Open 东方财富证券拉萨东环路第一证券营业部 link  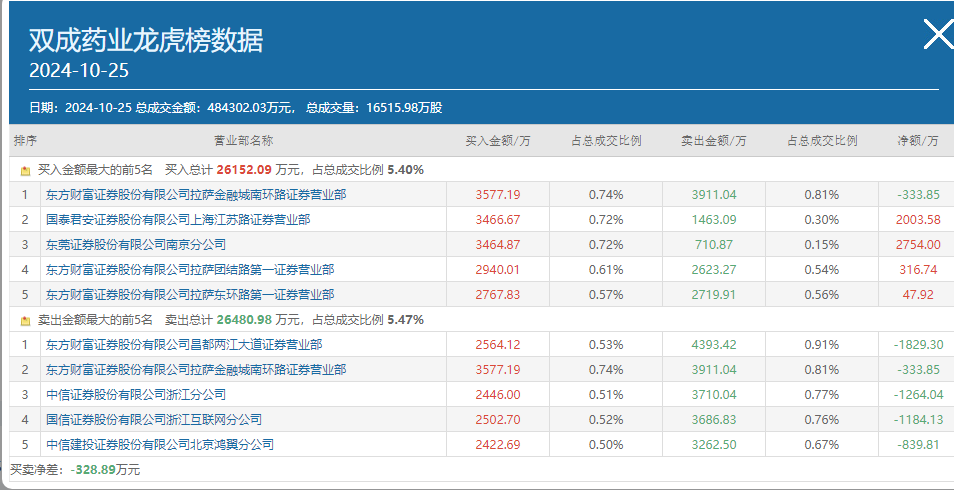tap(190, 294)
